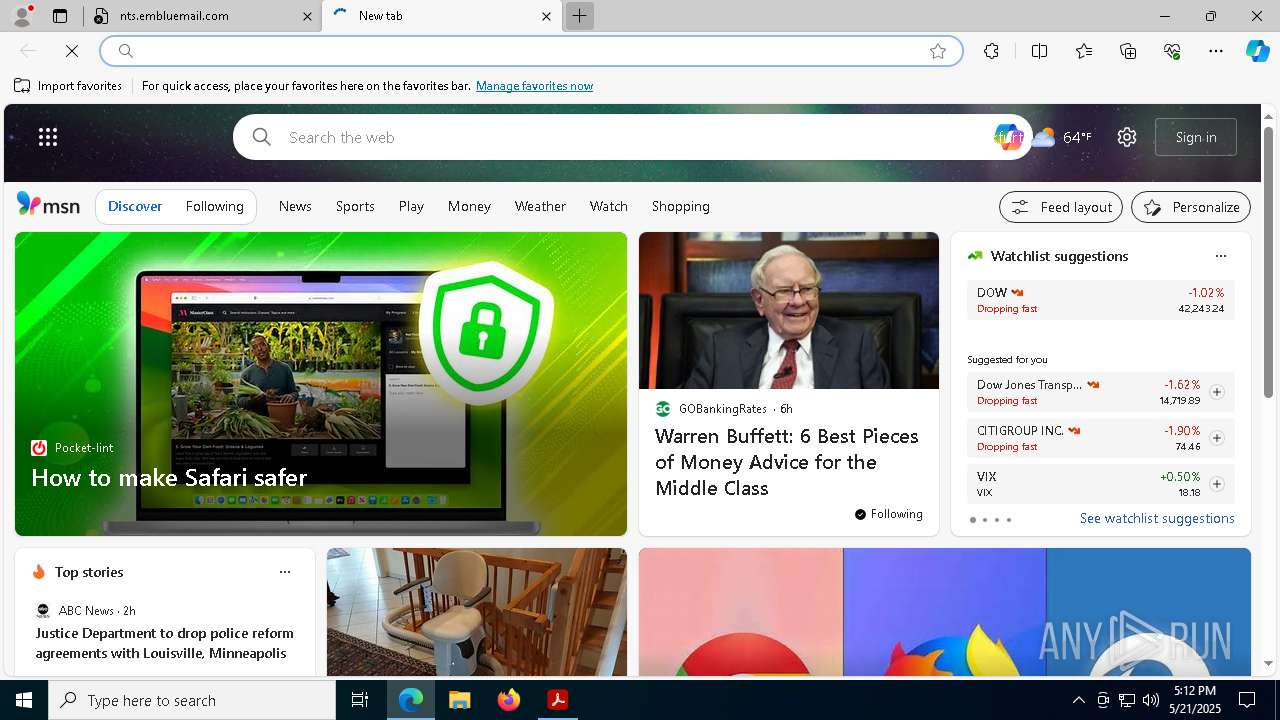Close the New tab tab

pos(546,16)
